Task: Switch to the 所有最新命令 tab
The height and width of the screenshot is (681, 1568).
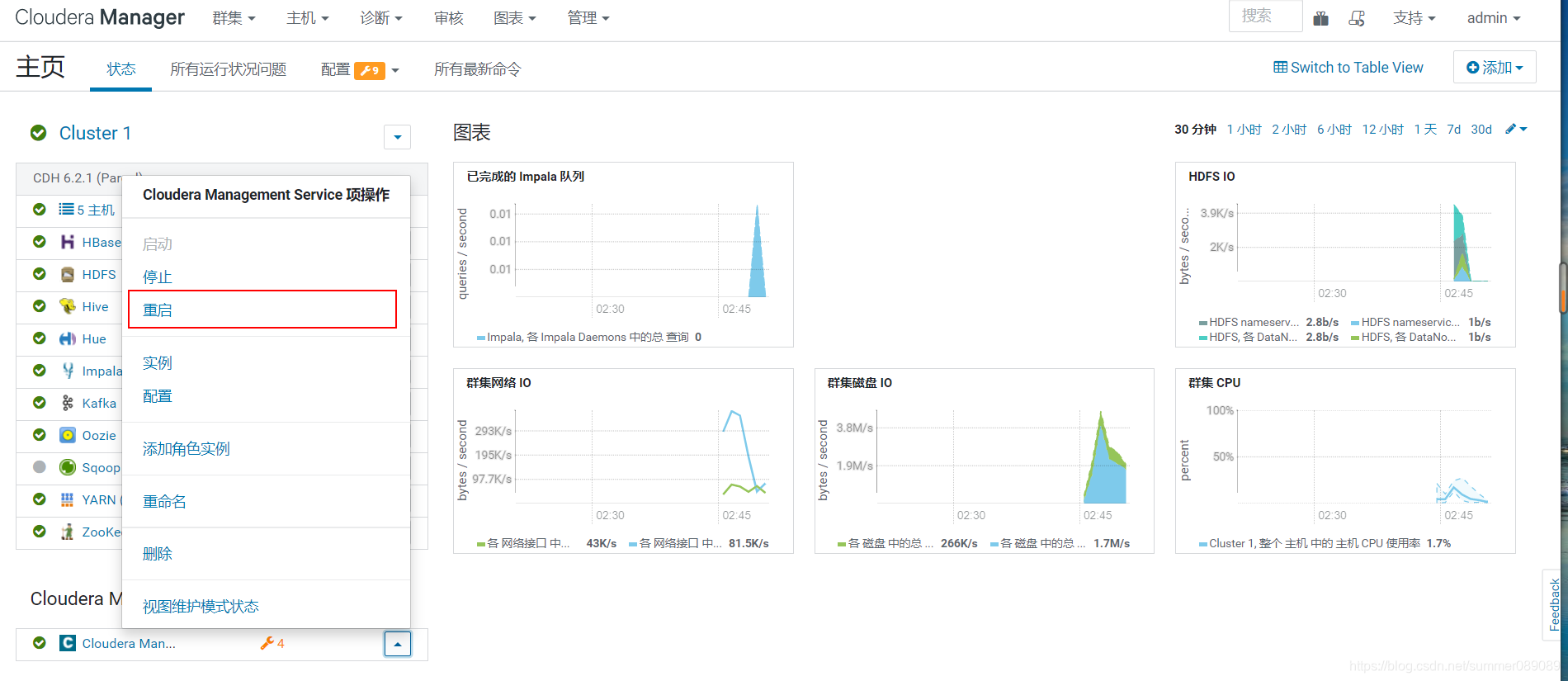Action: point(478,69)
